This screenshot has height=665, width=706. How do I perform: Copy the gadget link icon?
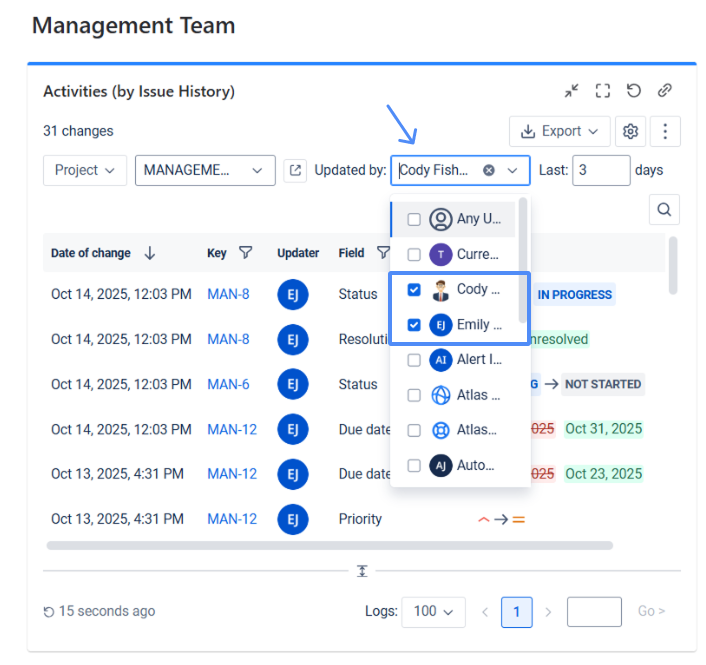pyautogui.click(x=664, y=91)
